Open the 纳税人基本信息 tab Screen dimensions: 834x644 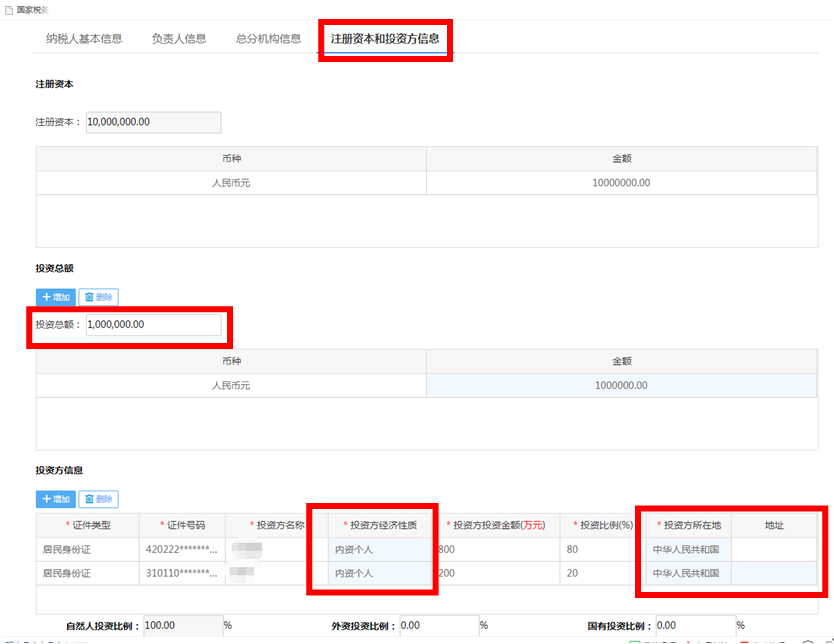coord(84,39)
